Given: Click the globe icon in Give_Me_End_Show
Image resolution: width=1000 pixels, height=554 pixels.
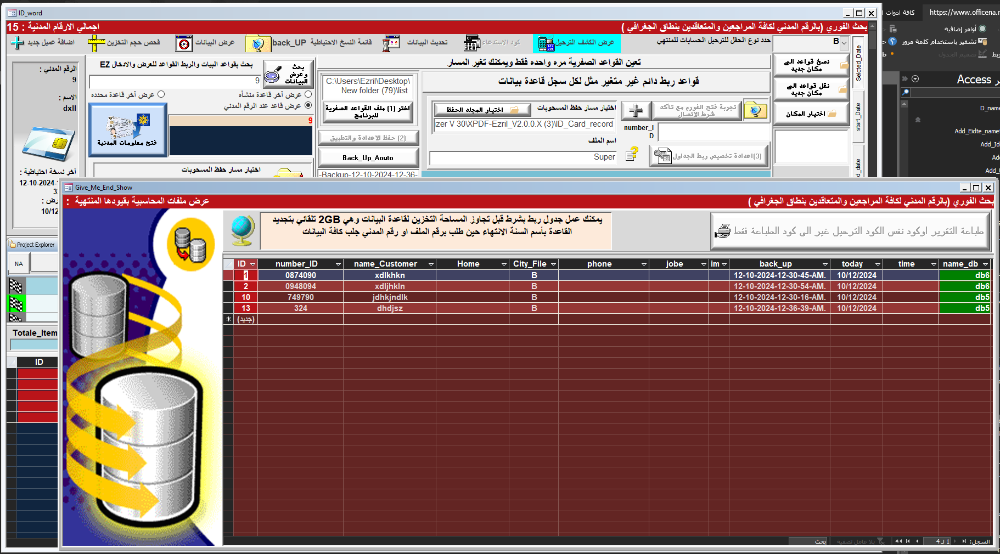Looking at the screenshot, I should click(x=243, y=231).
